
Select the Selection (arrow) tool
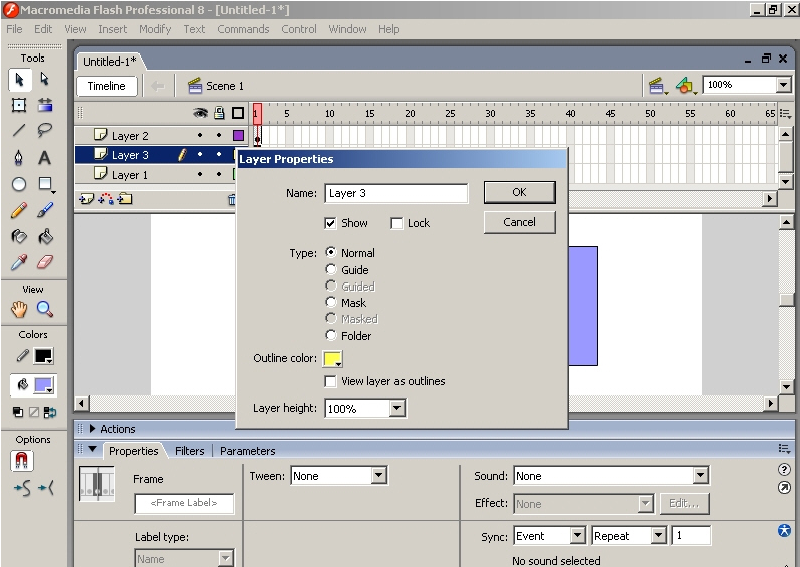click(x=19, y=80)
